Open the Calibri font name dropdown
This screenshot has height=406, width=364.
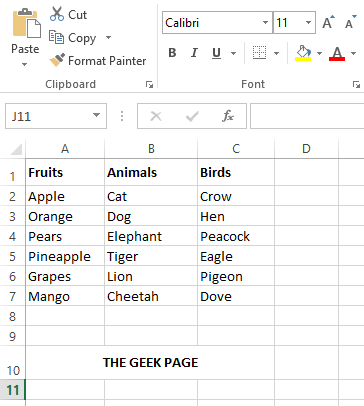pos(265,23)
